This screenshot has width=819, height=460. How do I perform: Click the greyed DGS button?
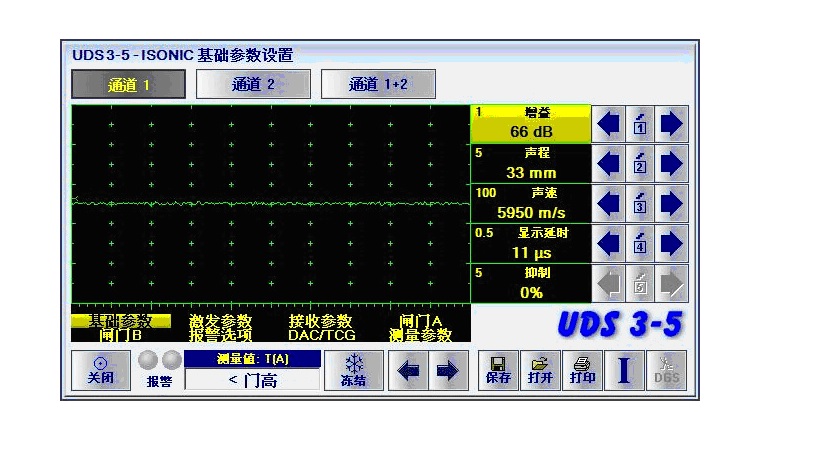pyautogui.click(x=666, y=371)
